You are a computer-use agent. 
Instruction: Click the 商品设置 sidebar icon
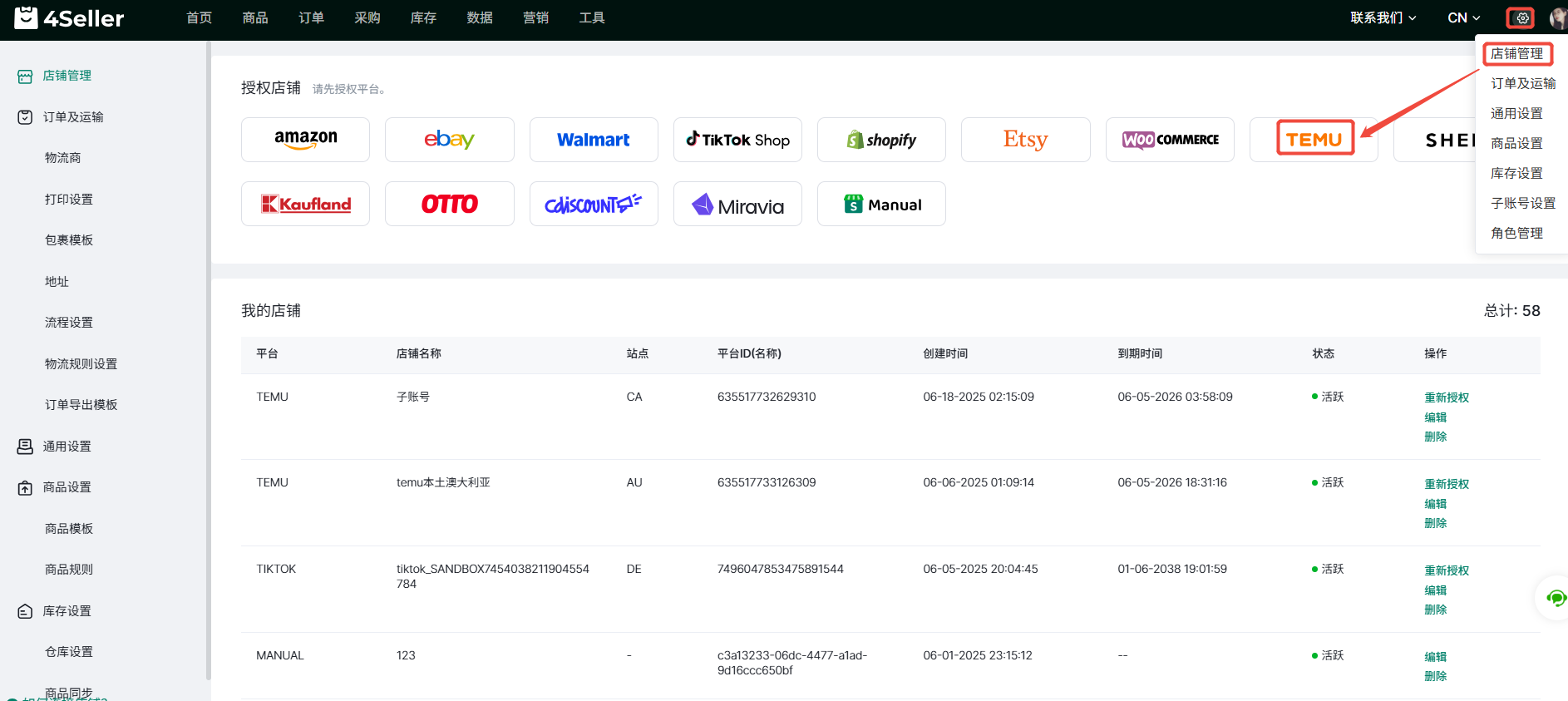pos(25,487)
